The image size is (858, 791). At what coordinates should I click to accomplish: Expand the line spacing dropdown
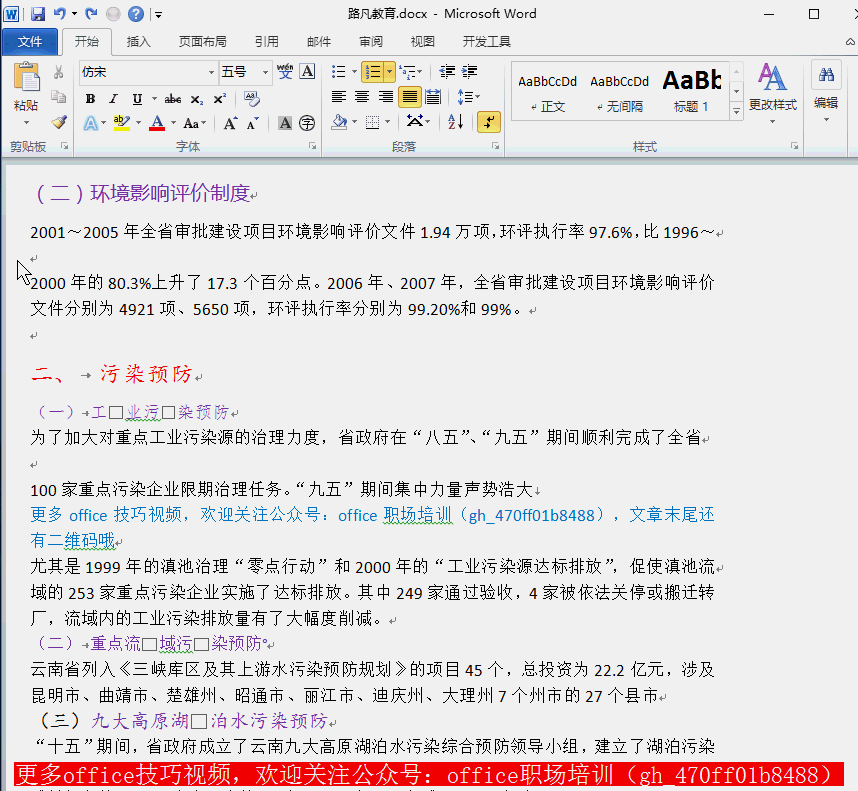468,97
